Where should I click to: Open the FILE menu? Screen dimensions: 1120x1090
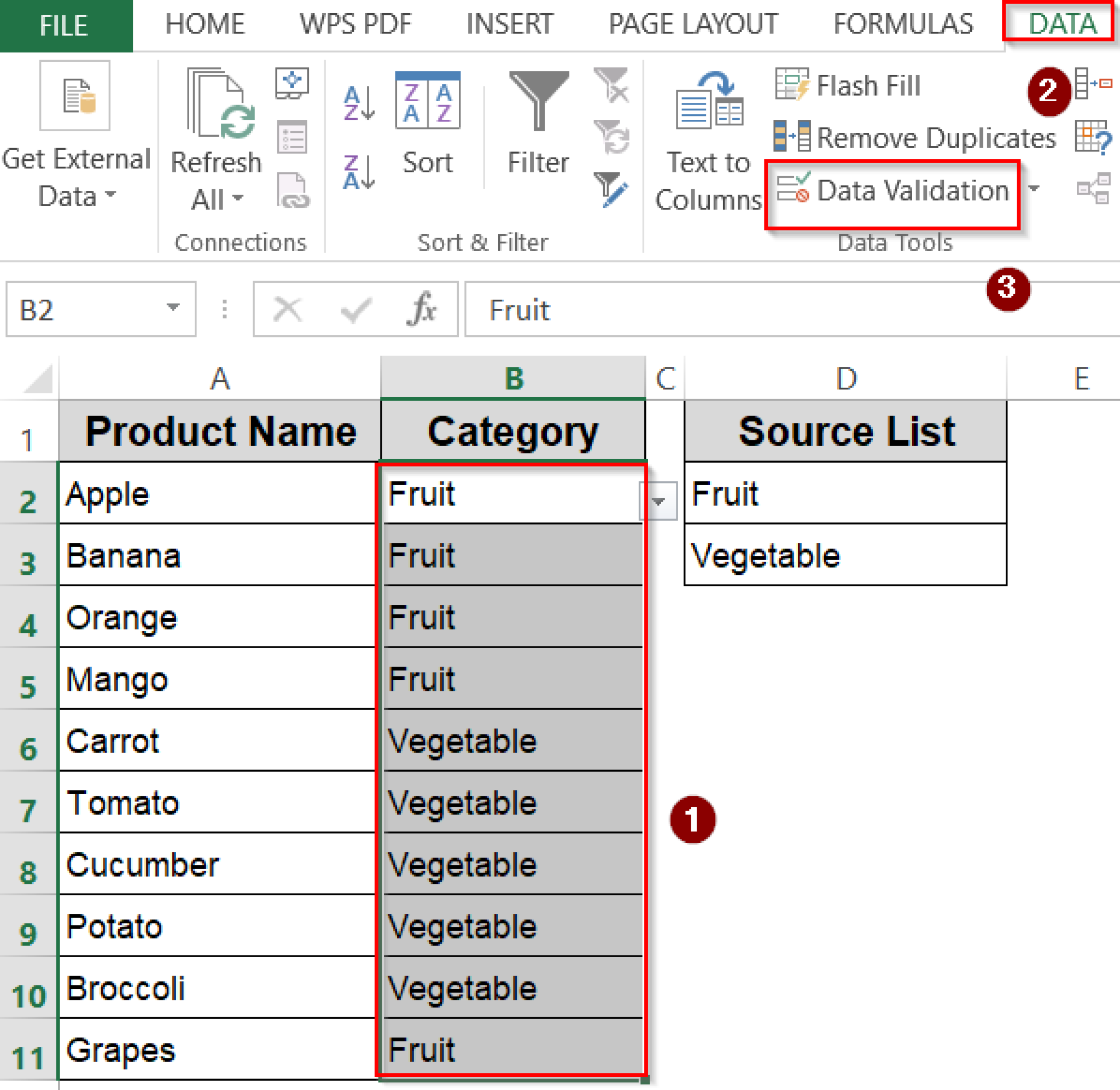coord(64,24)
